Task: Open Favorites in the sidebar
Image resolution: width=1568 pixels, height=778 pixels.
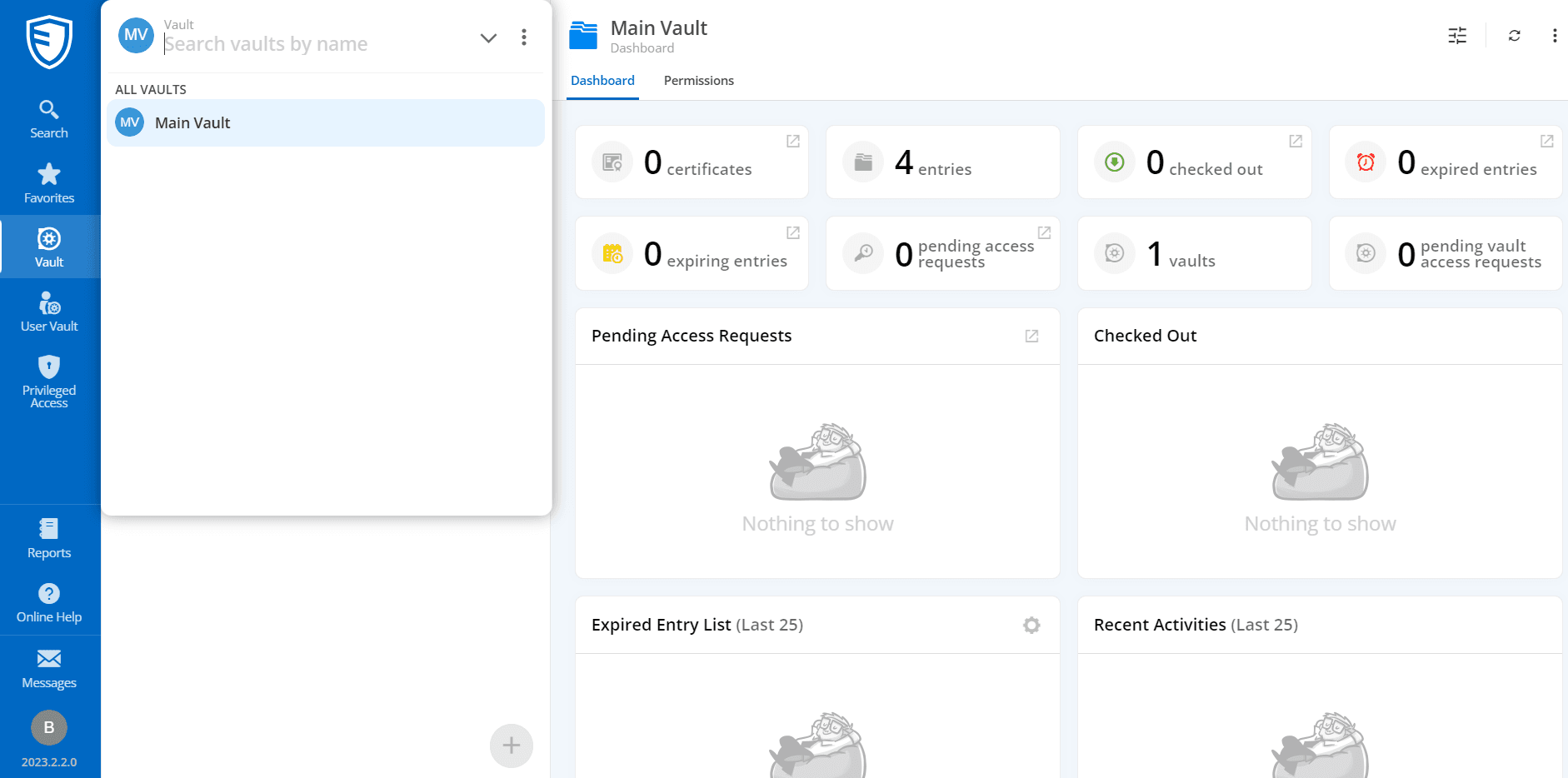Action: [49, 183]
